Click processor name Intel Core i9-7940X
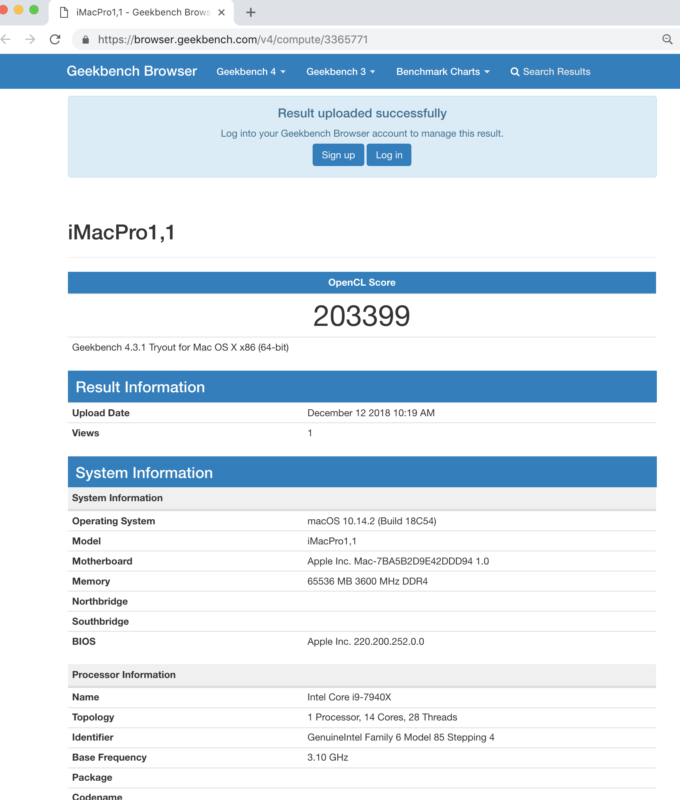This screenshot has width=680, height=800. click(x=349, y=697)
